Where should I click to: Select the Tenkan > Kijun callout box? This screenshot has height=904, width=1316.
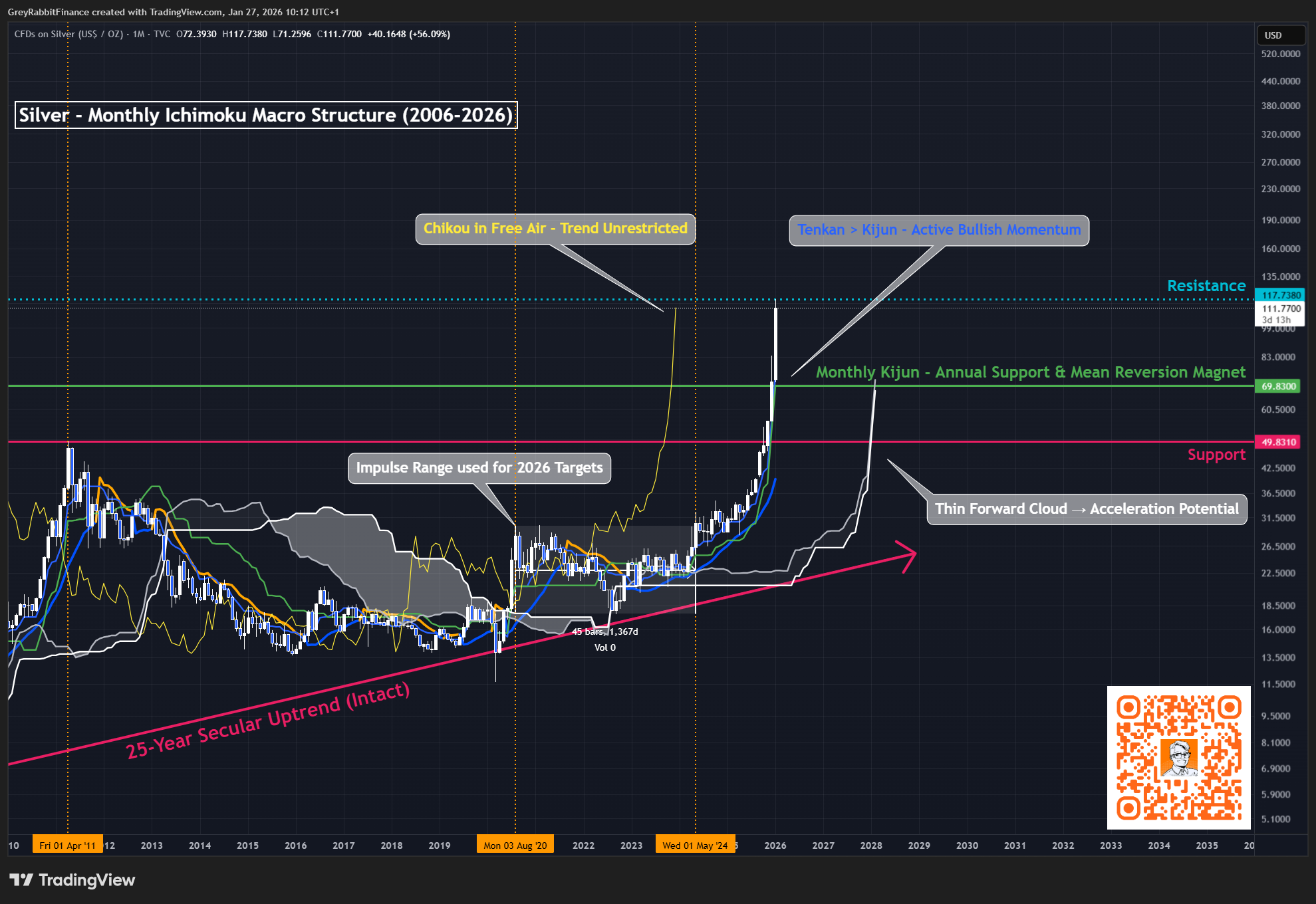pos(939,230)
